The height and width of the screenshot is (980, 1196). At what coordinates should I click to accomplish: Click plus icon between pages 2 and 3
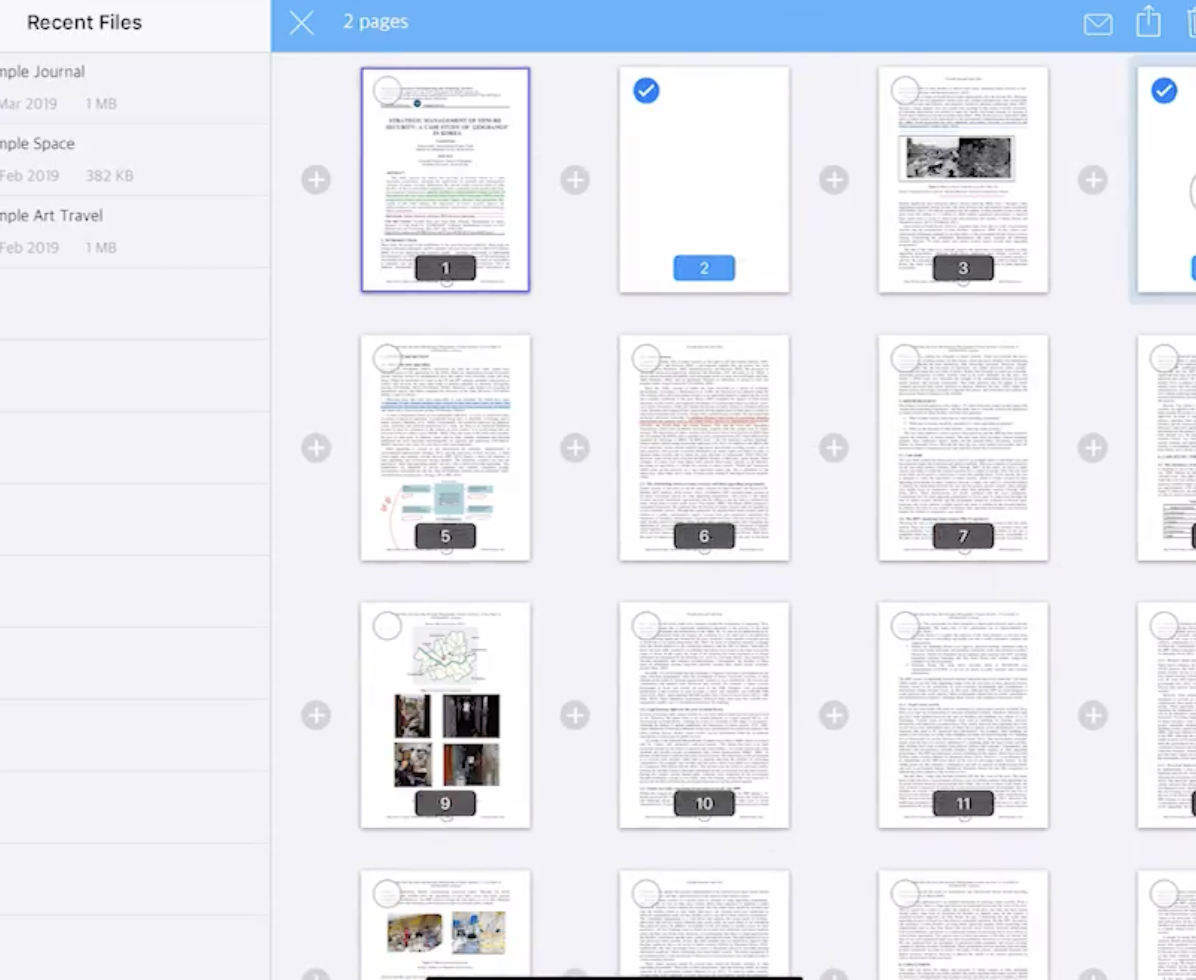834,180
